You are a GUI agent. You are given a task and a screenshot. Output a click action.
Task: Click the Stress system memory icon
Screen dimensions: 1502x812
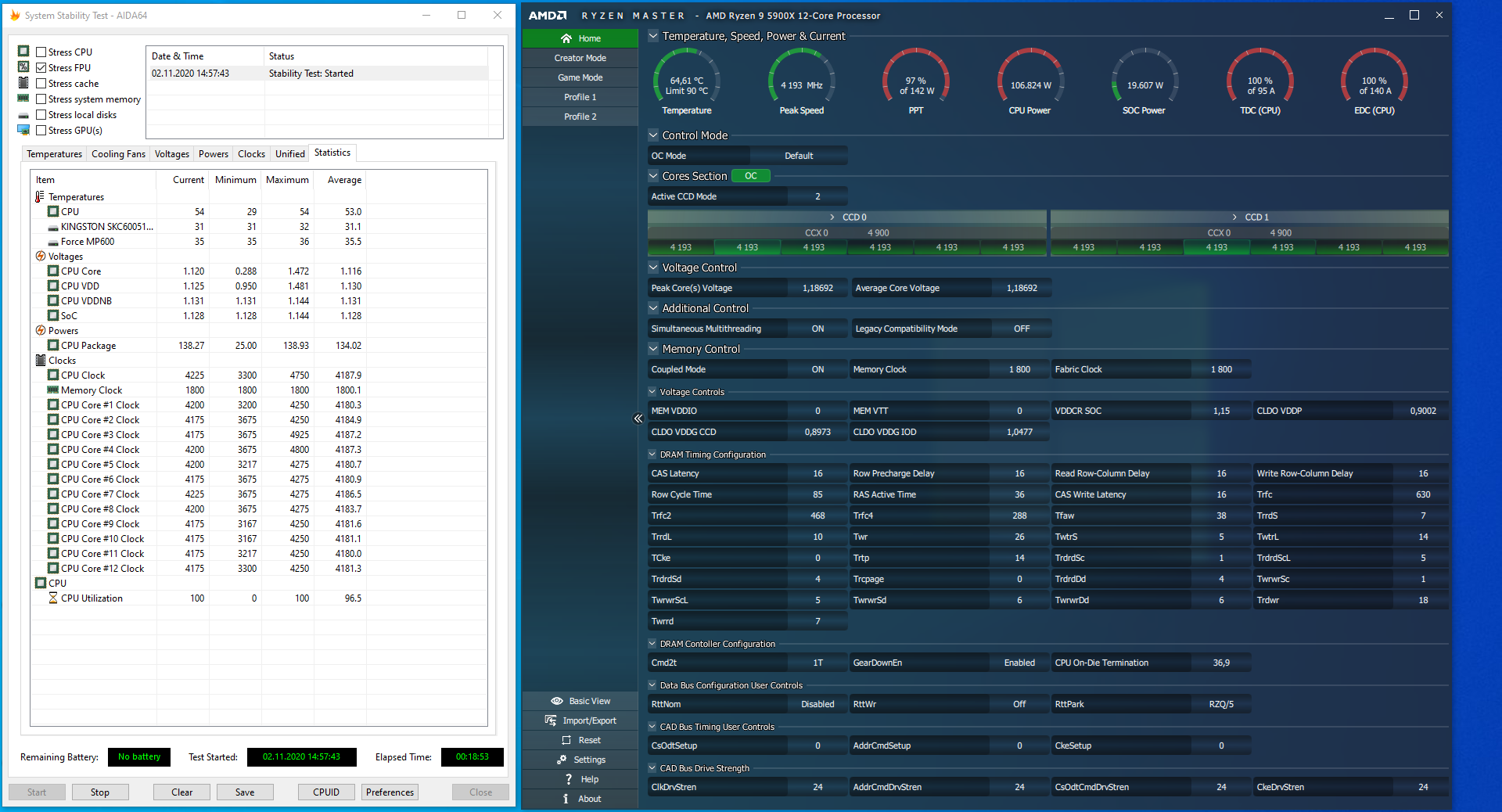click(23, 99)
